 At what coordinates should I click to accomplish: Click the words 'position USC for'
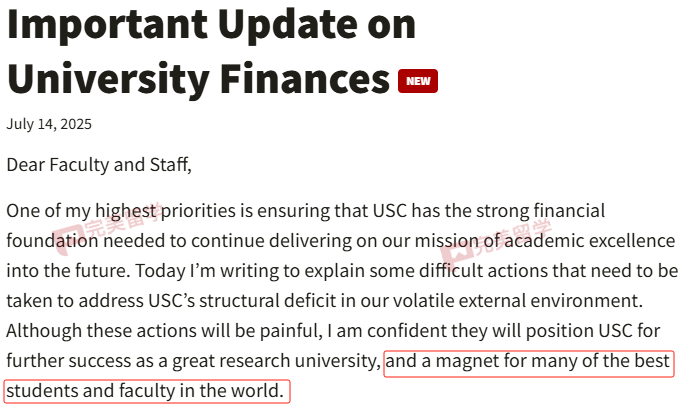(x=593, y=331)
